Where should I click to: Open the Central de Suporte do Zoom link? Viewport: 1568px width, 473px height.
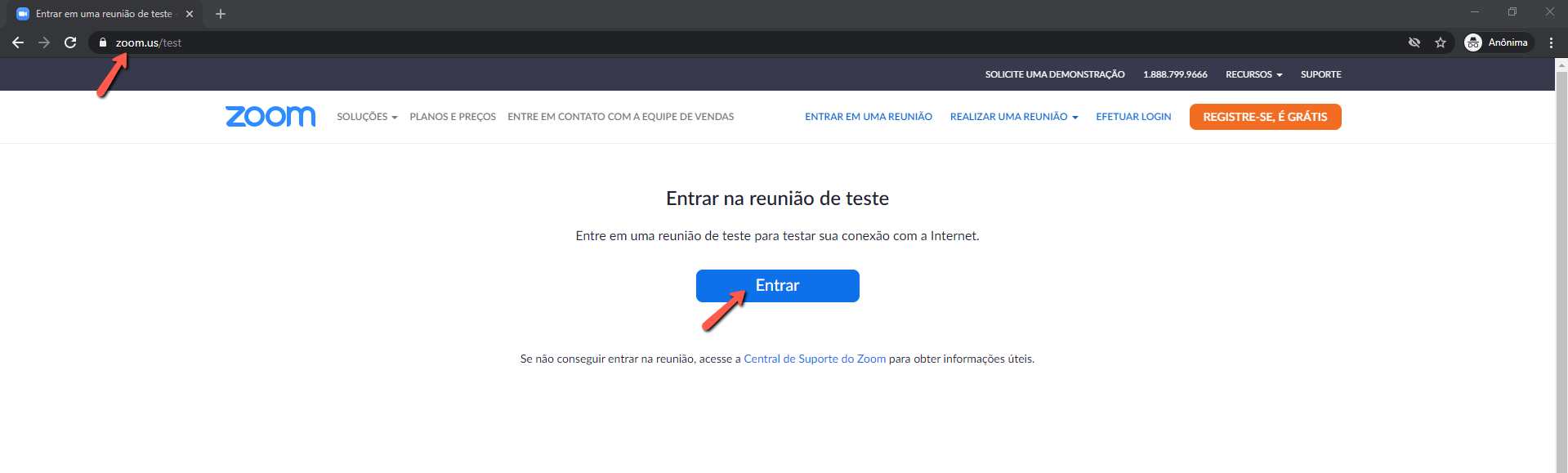pyautogui.click(x=815, y=359)
